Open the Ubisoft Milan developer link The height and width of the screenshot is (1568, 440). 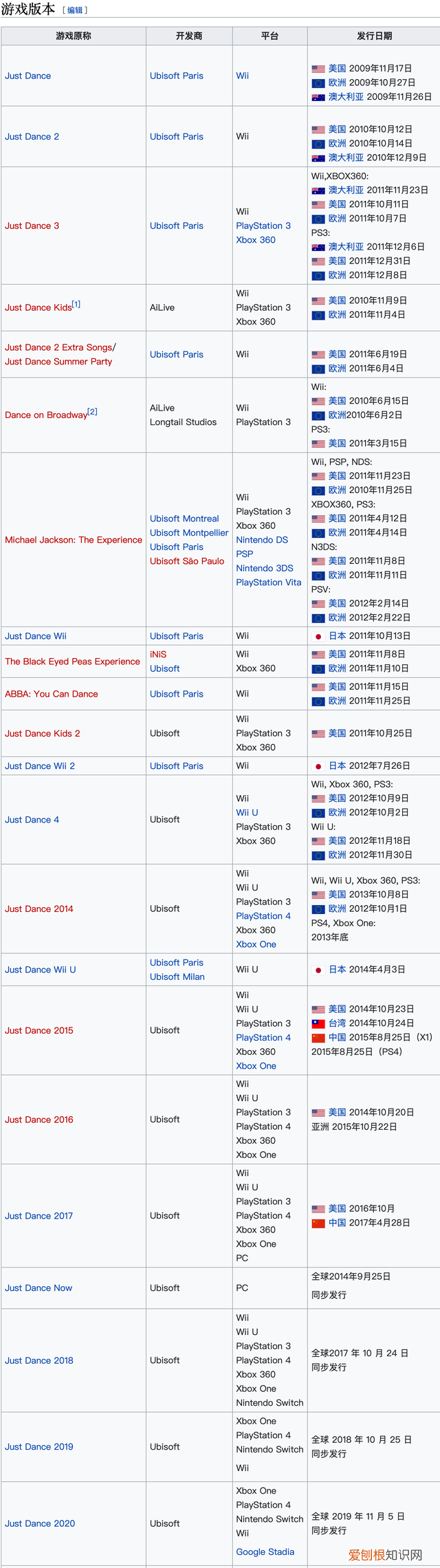click(x=177, y=977)
